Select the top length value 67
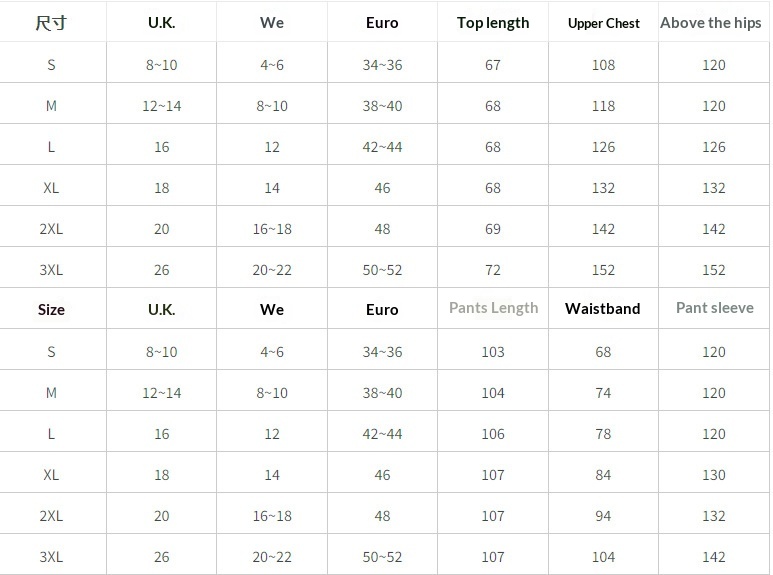Screen dimensions: 773x575 pyautogui.click(x=493, y=65)
